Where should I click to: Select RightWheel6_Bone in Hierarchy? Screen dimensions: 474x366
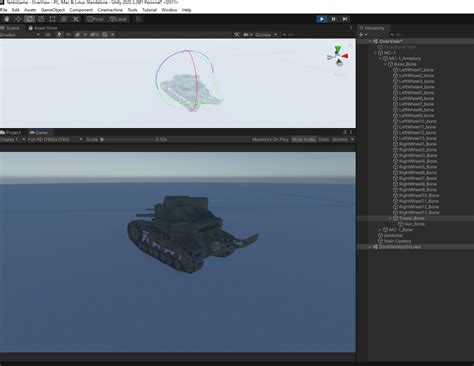(417, 173)
